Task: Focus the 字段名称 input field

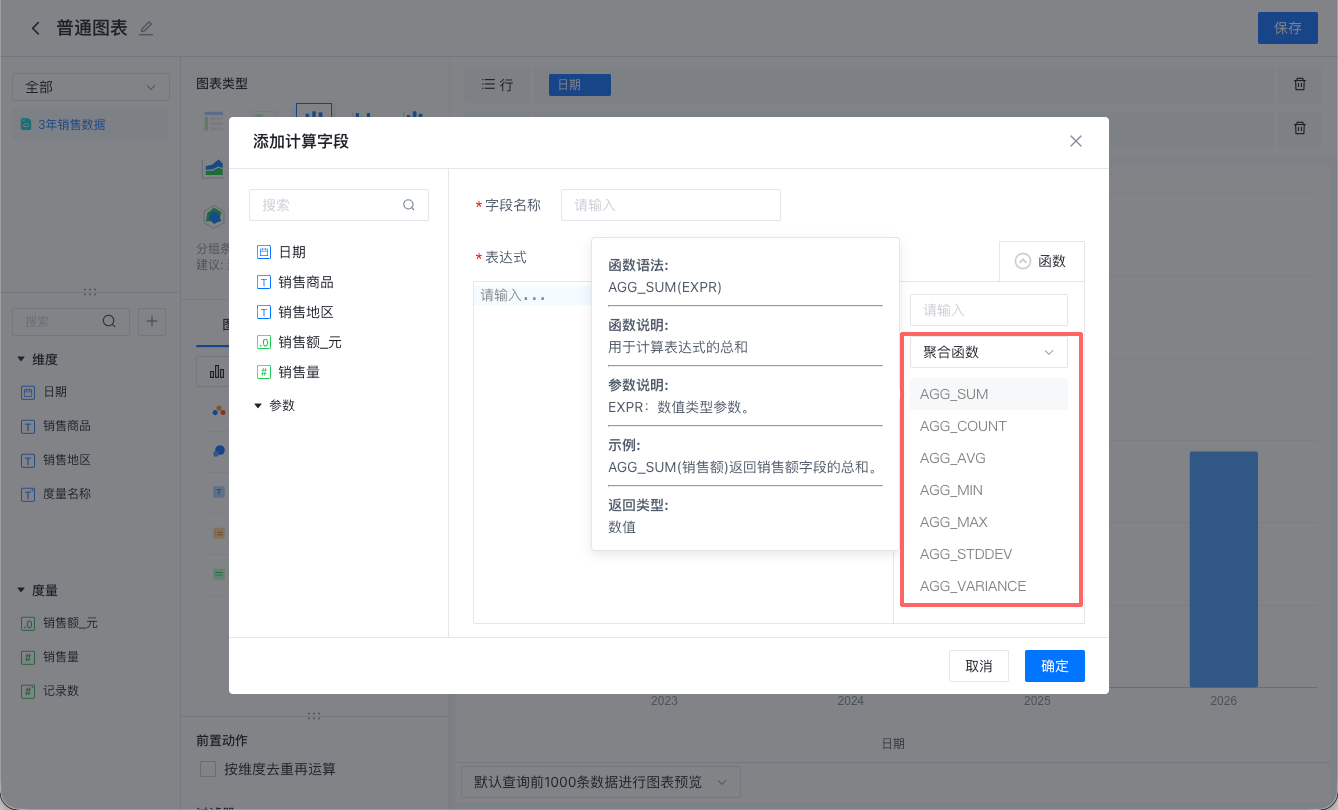Action: pyautogui.click(x=670, y=205)
